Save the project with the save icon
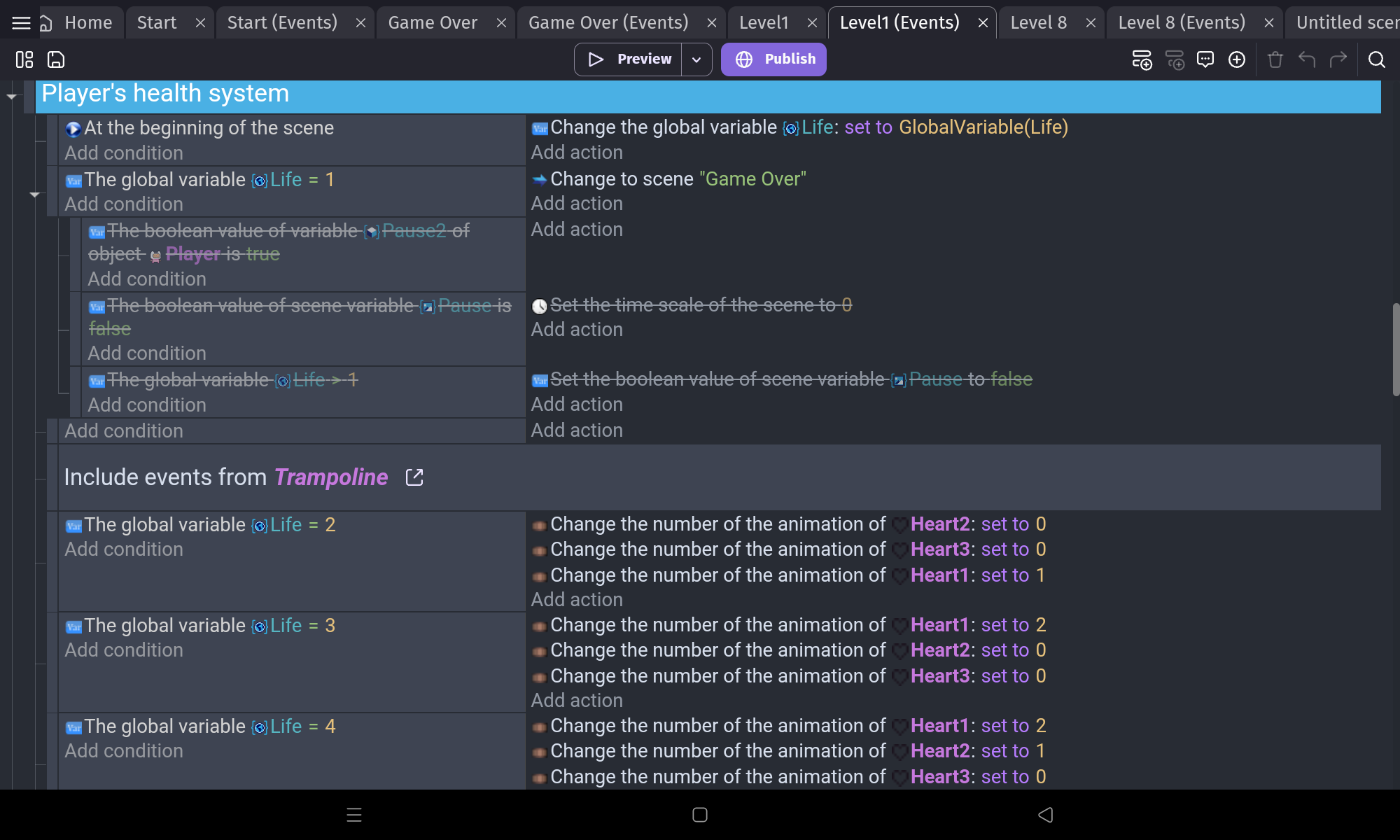The width and height of the screenshot is (1400, 840). click(x=56, y=59)
